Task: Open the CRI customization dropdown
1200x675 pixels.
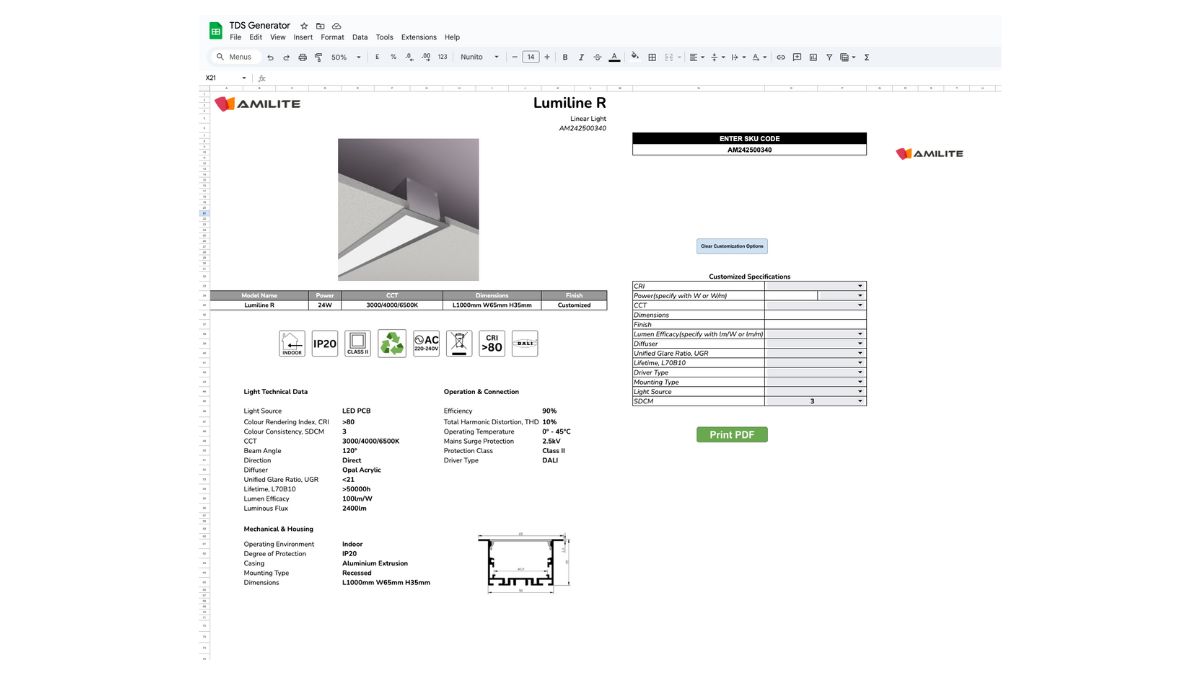Action: pyautogui.click(x=860, y=286)
